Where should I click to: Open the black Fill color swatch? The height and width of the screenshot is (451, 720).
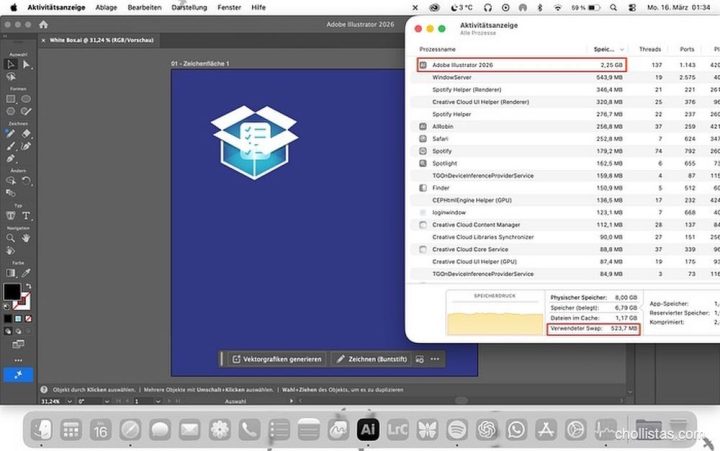[11, 292]
